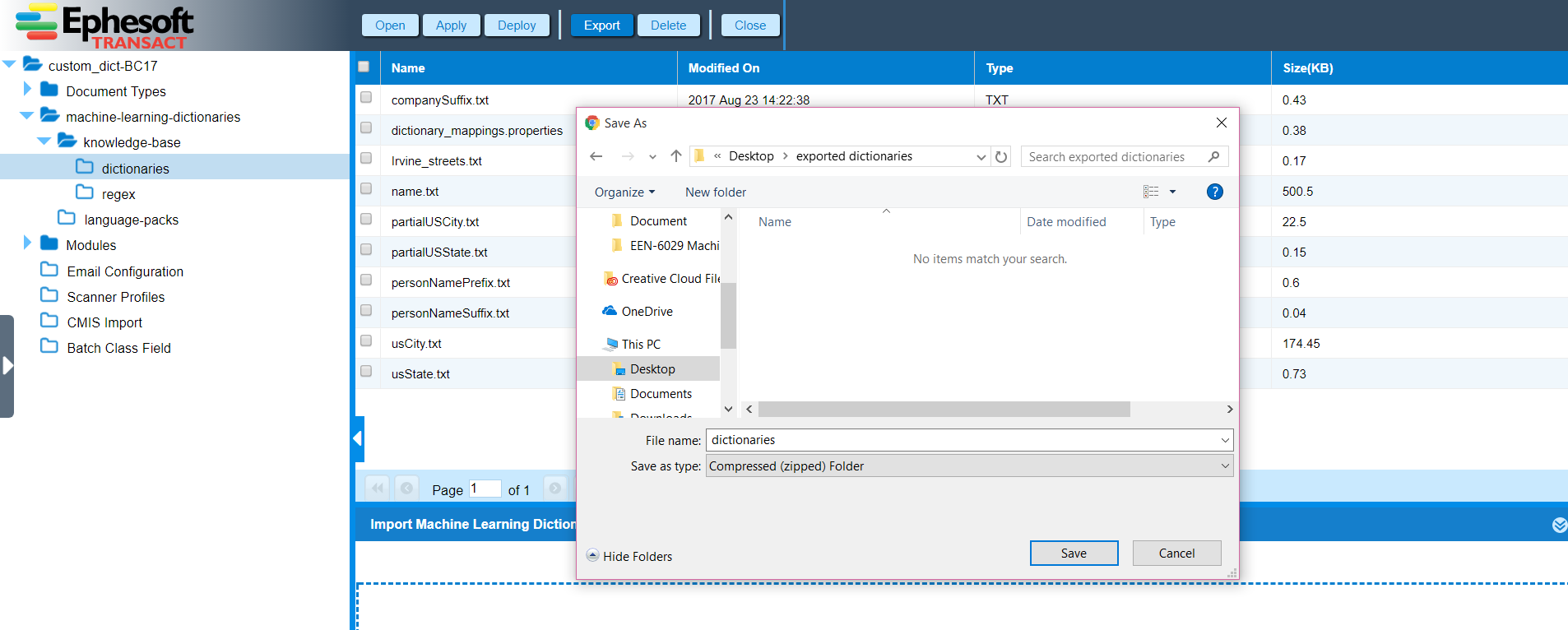Image resolution: width=1568 pixels, height=630 pixels.
Task: Check the partialUSState.txt checkbox
Action: 366,249
